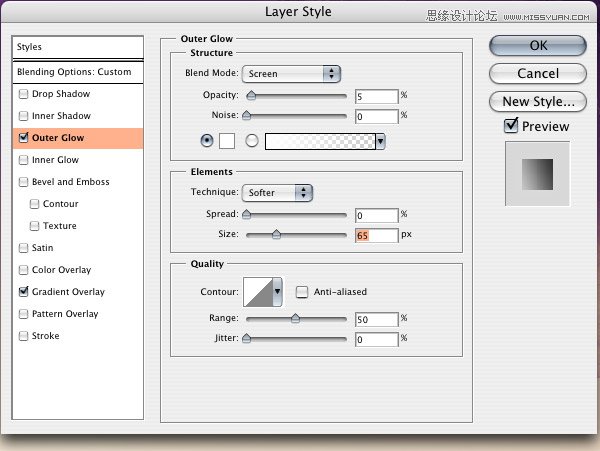Click the gradient preview bar
The image size is (600, 451).
(x=320, y=142)
